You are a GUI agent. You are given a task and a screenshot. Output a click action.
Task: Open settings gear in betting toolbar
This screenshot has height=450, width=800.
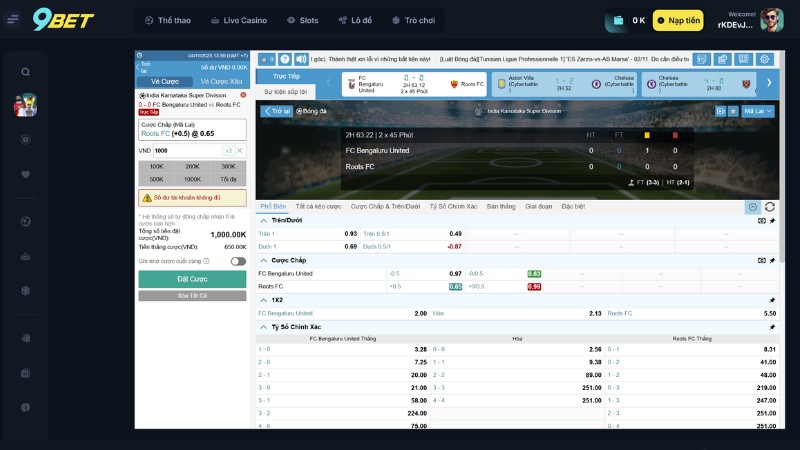765,60
